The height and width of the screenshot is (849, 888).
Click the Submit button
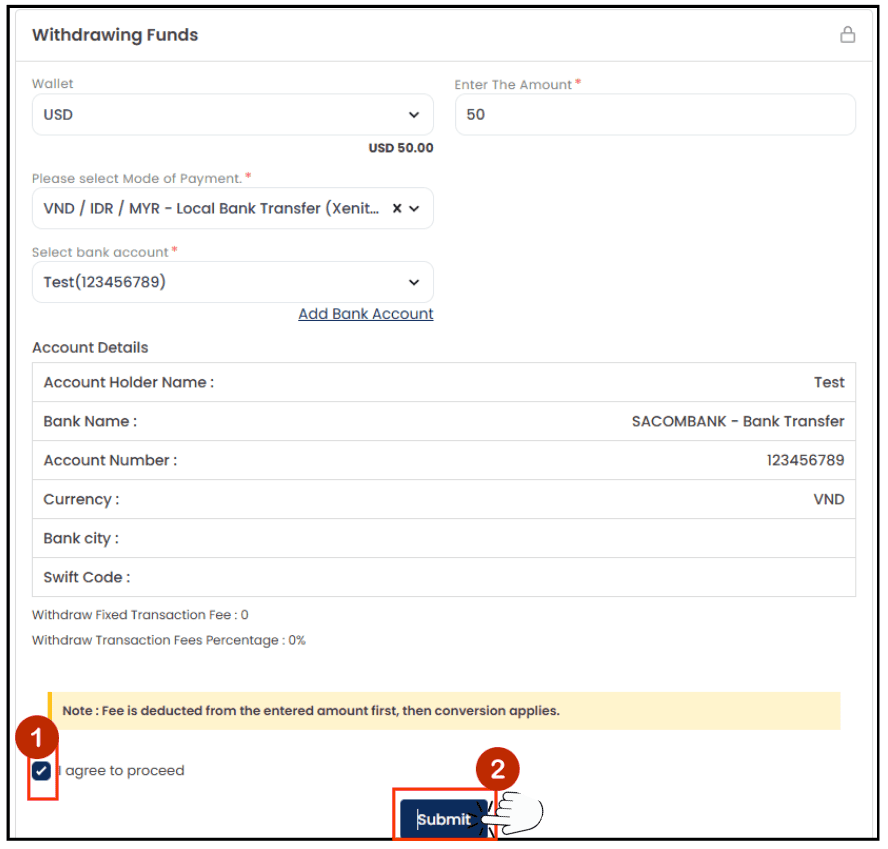pyautogui.click(x=443, y=818)
